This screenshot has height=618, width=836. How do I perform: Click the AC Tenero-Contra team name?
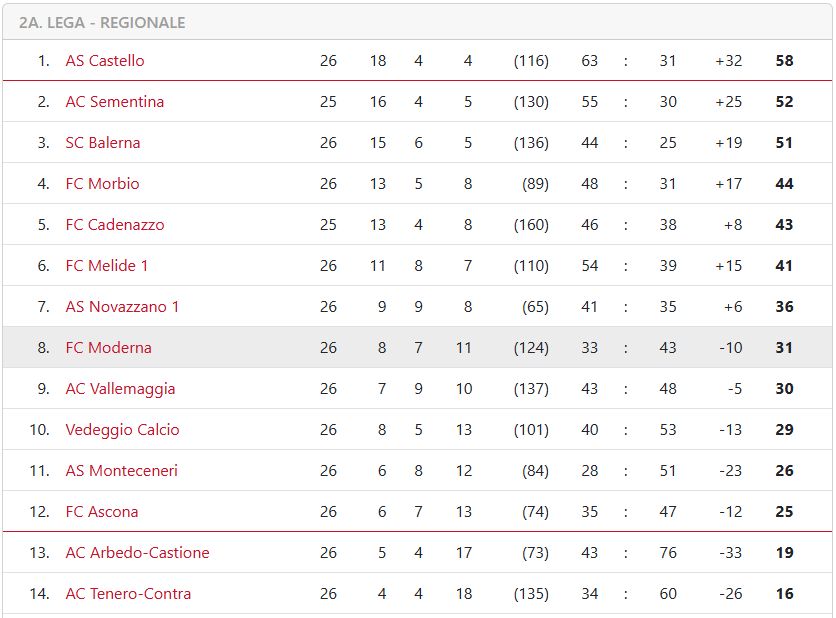(x=128, y=594)
